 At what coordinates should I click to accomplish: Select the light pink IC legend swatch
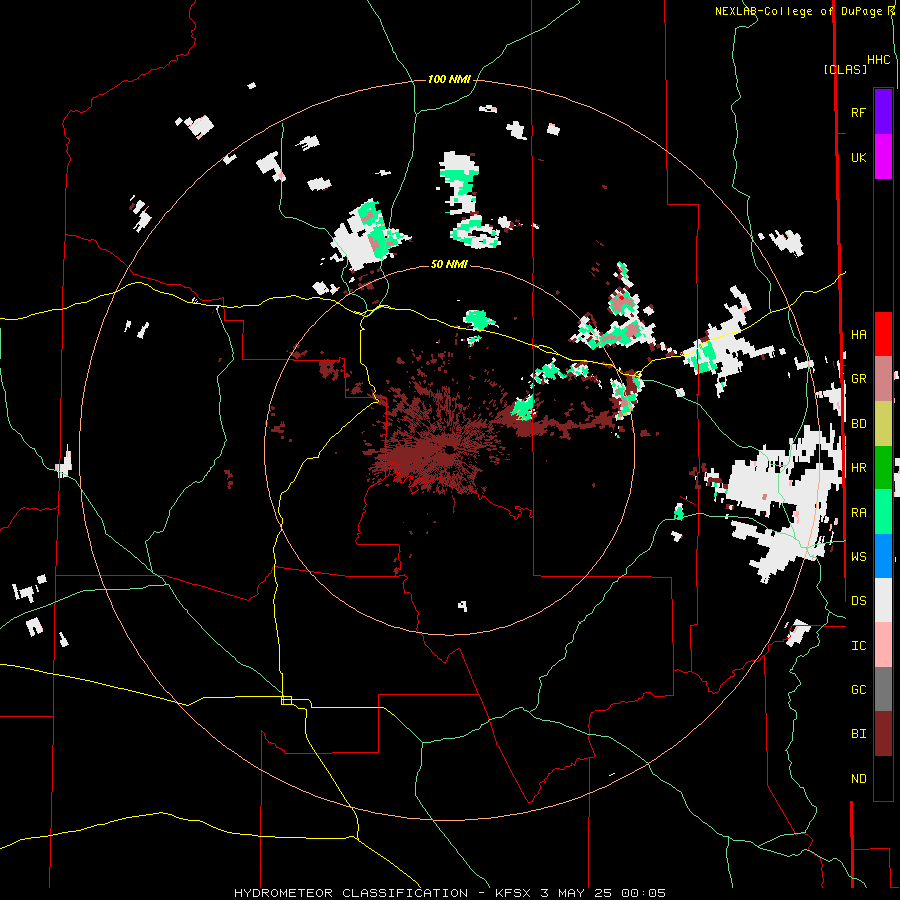(x=883, y=645)
